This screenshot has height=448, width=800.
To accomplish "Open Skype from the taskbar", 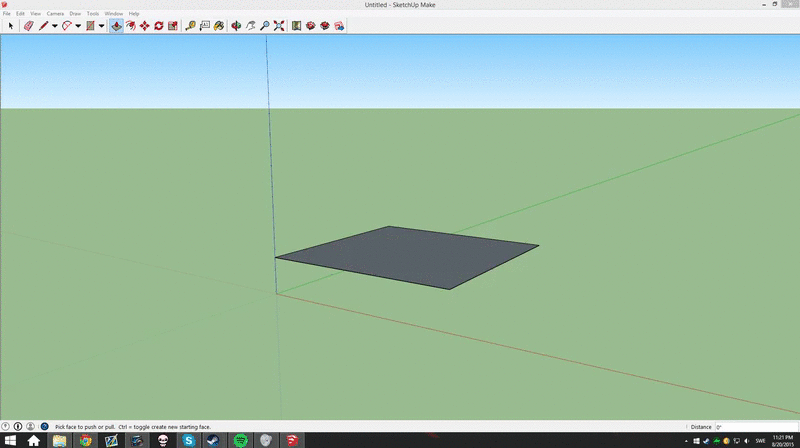I will [188, 440].
